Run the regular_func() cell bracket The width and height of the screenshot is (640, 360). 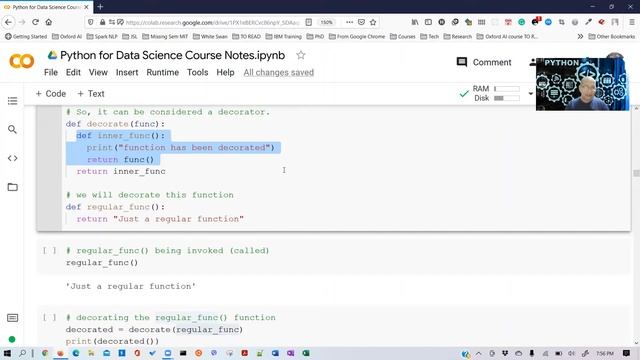pyautogui.click(x=49, y=251)
